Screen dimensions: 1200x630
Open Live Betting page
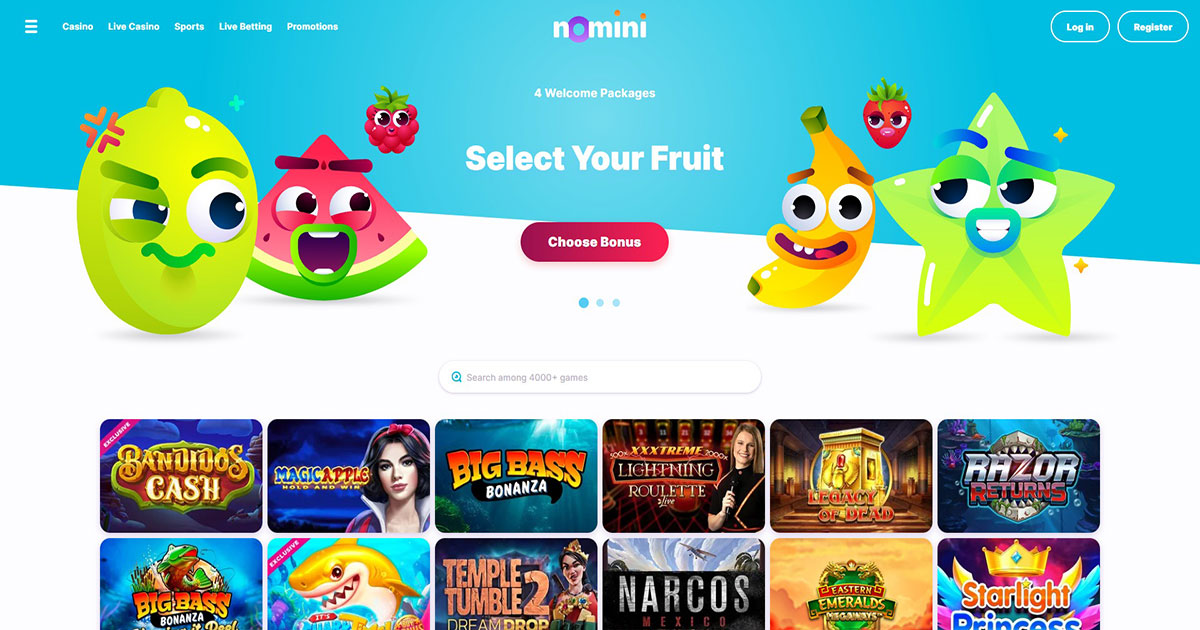[x=245, y=27]
